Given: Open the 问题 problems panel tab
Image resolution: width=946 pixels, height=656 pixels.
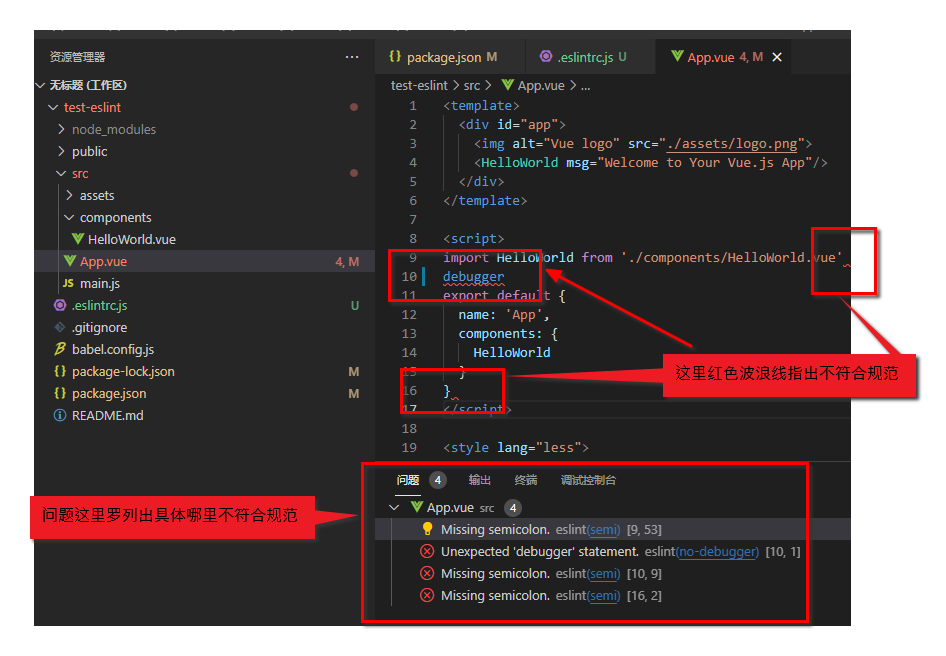Looking at the screenshot, I should click(x=408, y=480).
